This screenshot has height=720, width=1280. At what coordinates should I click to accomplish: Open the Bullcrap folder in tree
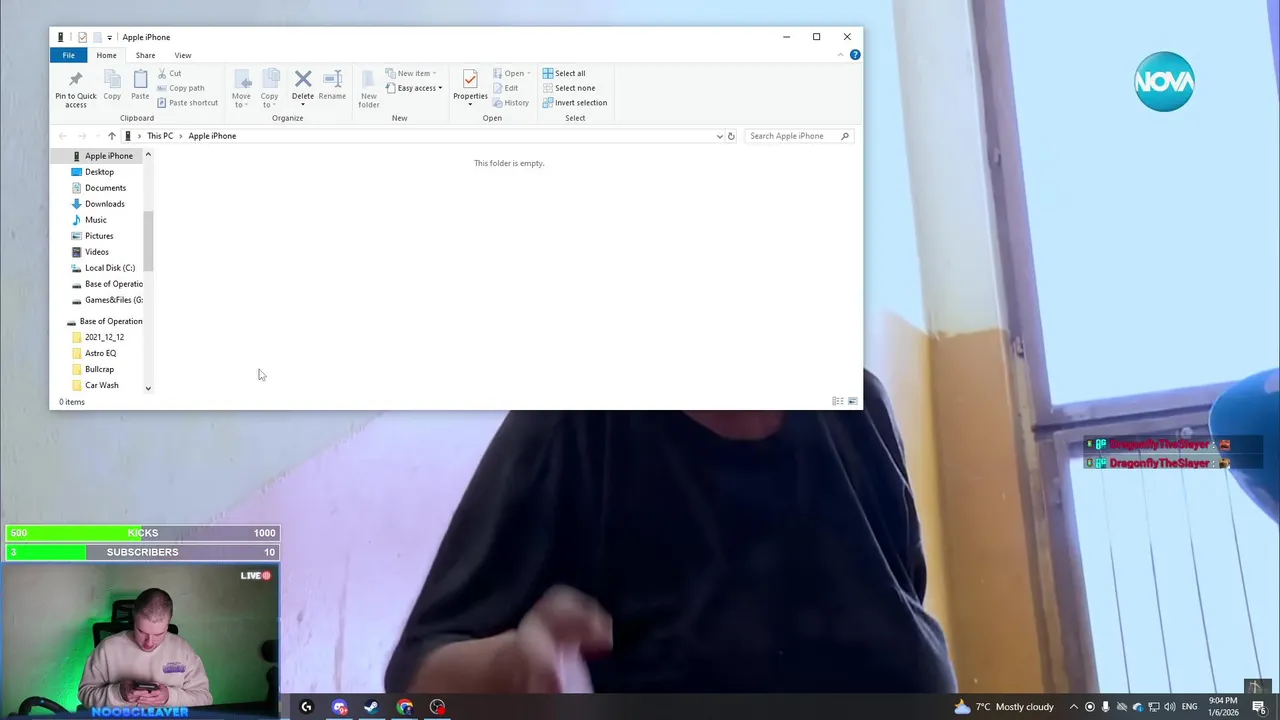(x=93, y=369)
